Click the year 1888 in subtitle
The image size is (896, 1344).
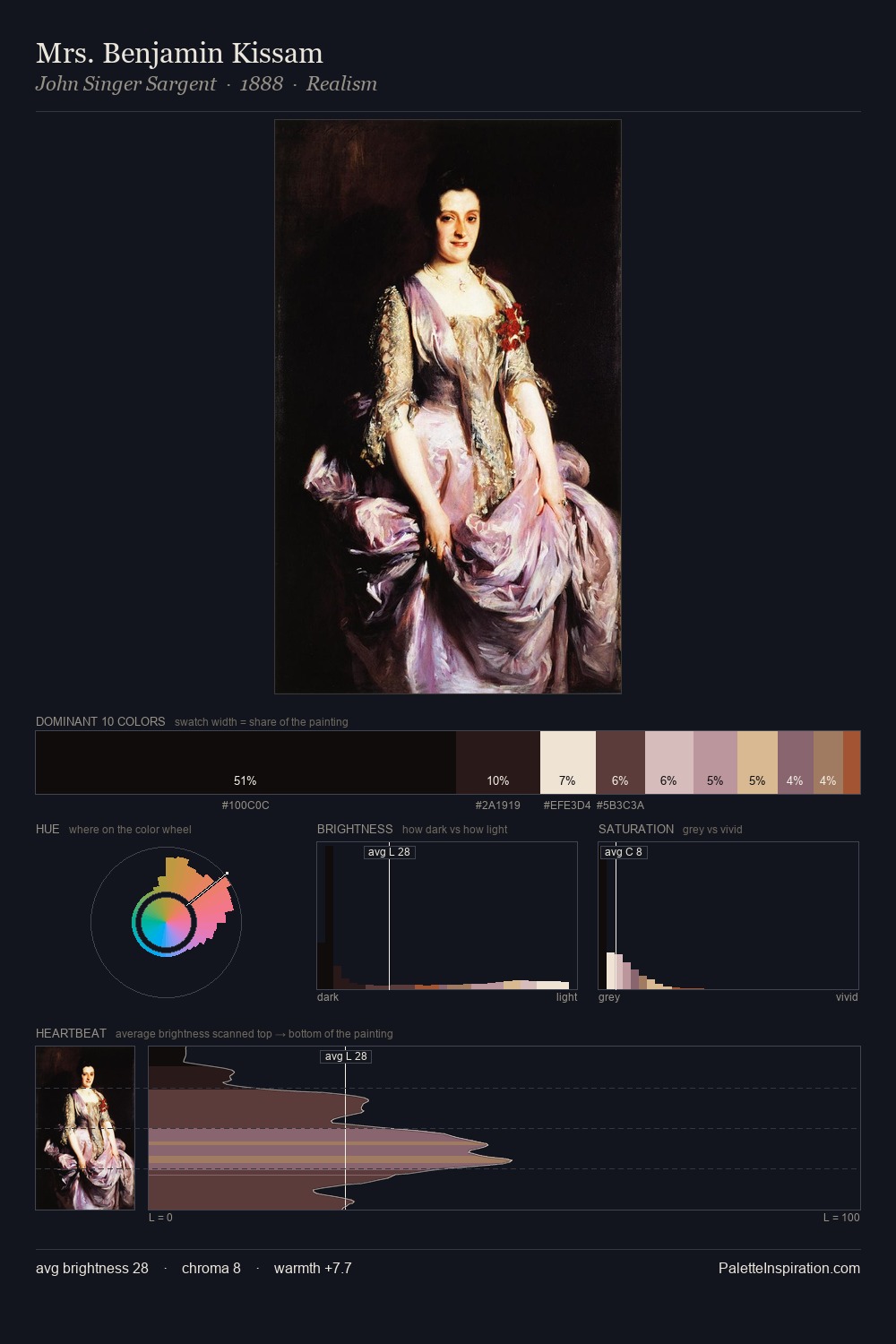(x=261, y=84)
